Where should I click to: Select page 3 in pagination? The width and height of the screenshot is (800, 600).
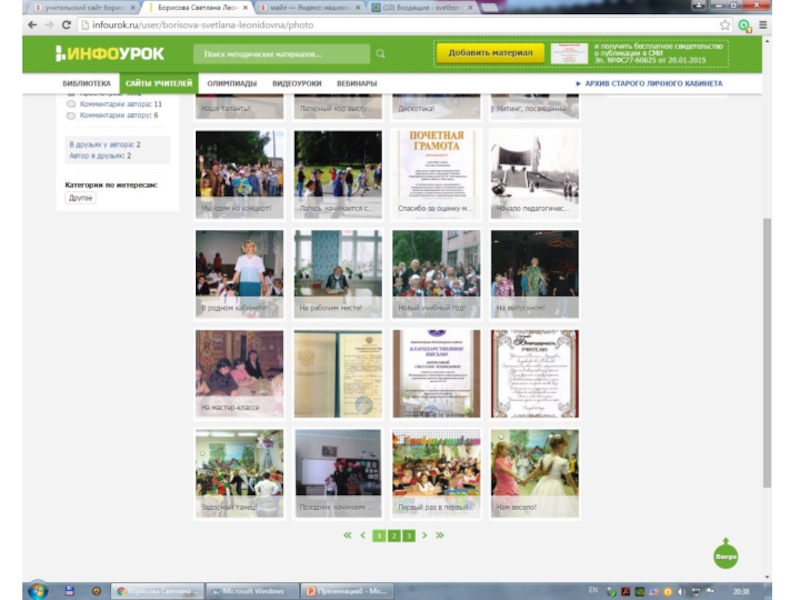(x=409, y=536)
